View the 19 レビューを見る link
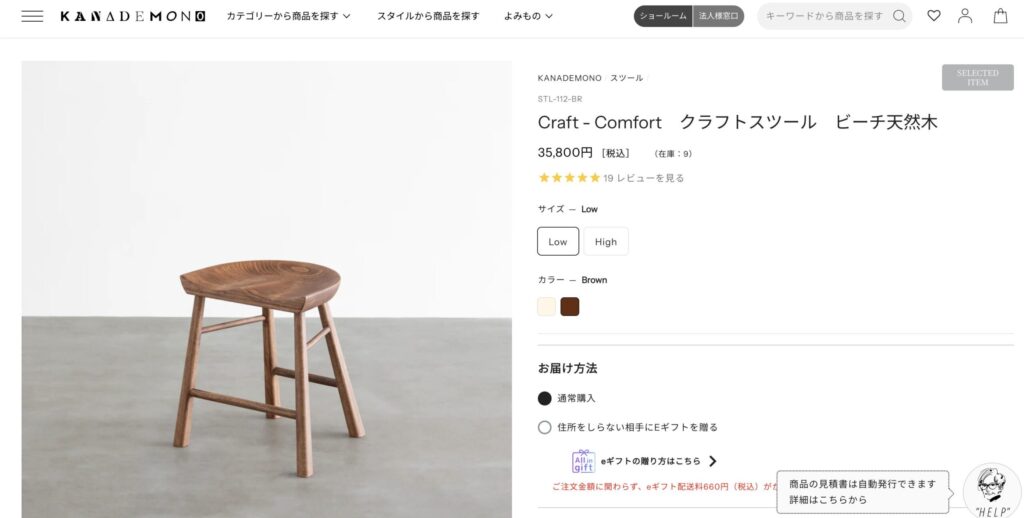Screen dimensions: 1024x518 click(643, 178)
